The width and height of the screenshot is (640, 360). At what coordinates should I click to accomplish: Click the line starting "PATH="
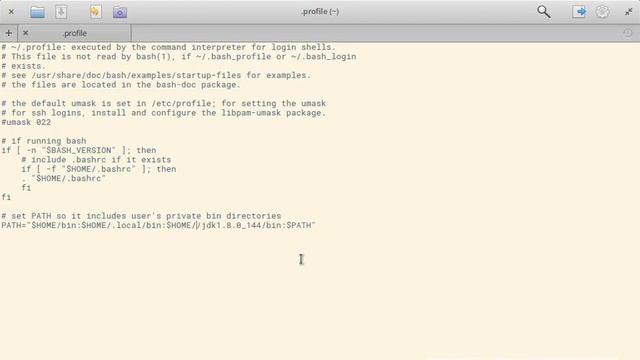coord(159,225)
